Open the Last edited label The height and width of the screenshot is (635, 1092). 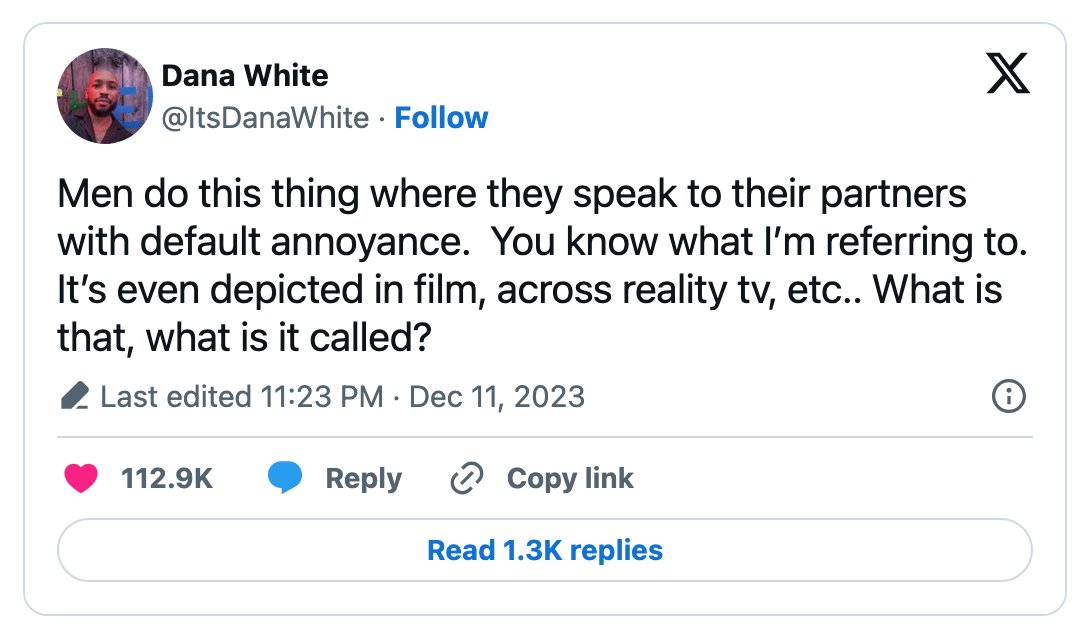[x=176, y=396]
